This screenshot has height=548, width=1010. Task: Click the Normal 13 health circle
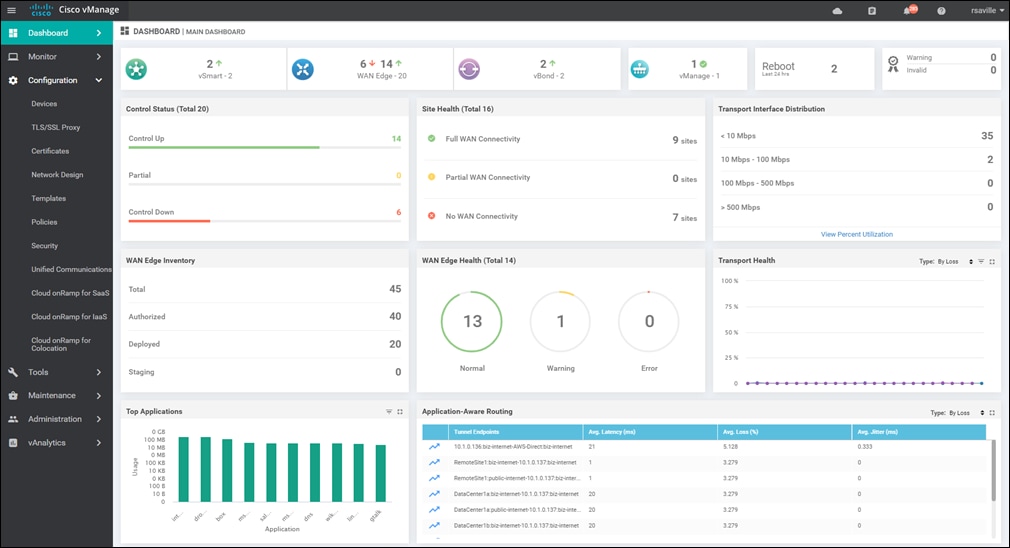click(x=472, y=321)
